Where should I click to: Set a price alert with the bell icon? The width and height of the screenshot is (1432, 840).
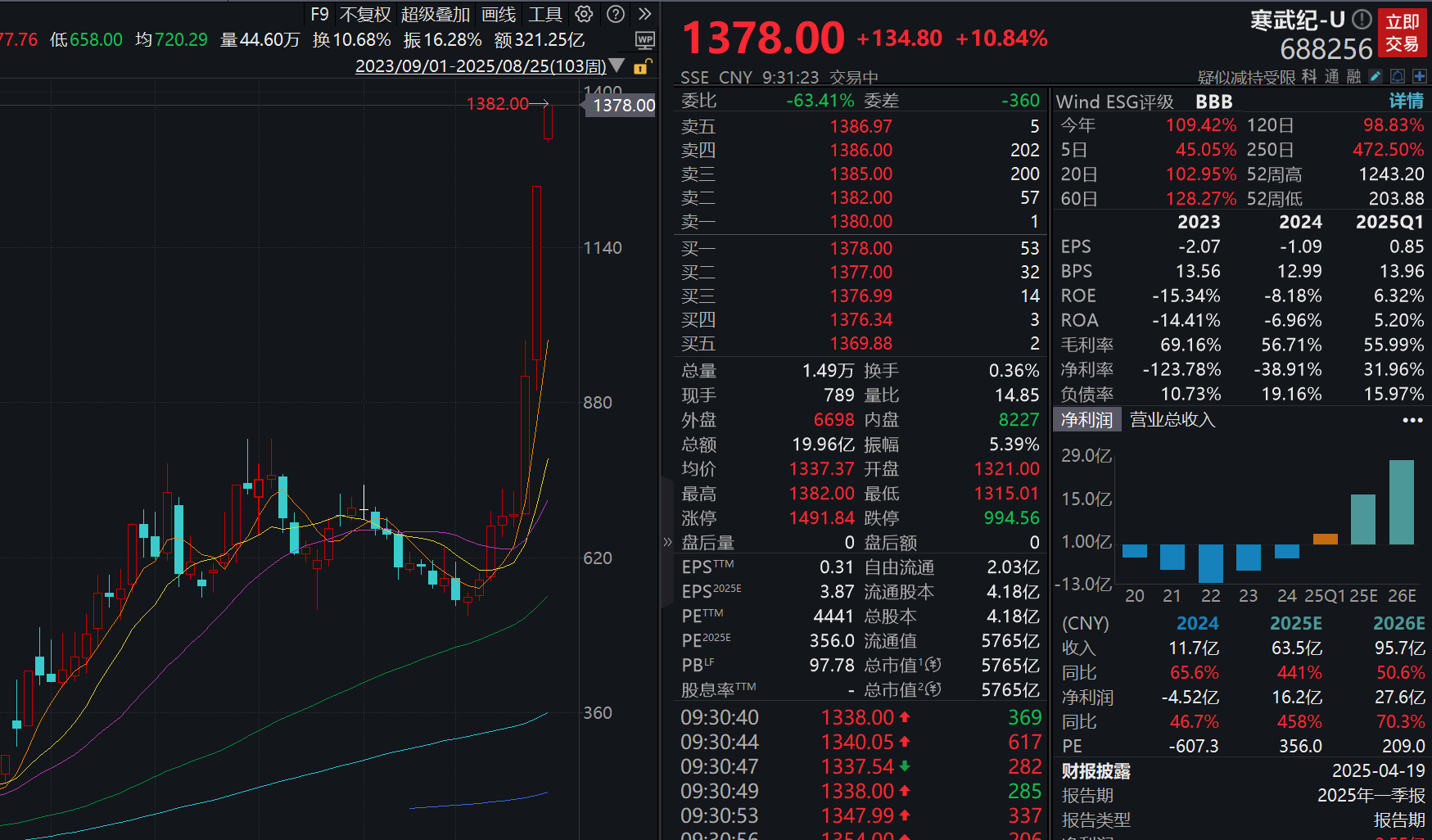point(1398,75)
